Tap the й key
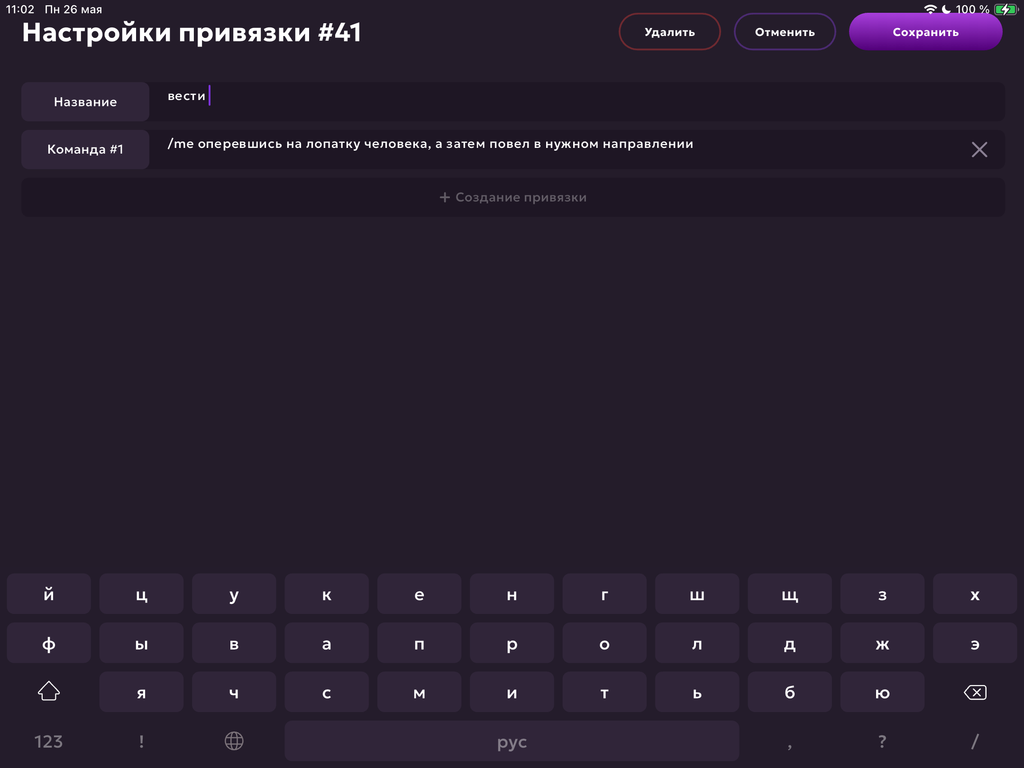This screenshot has width=1024, height=768. [x=49, y=594]
